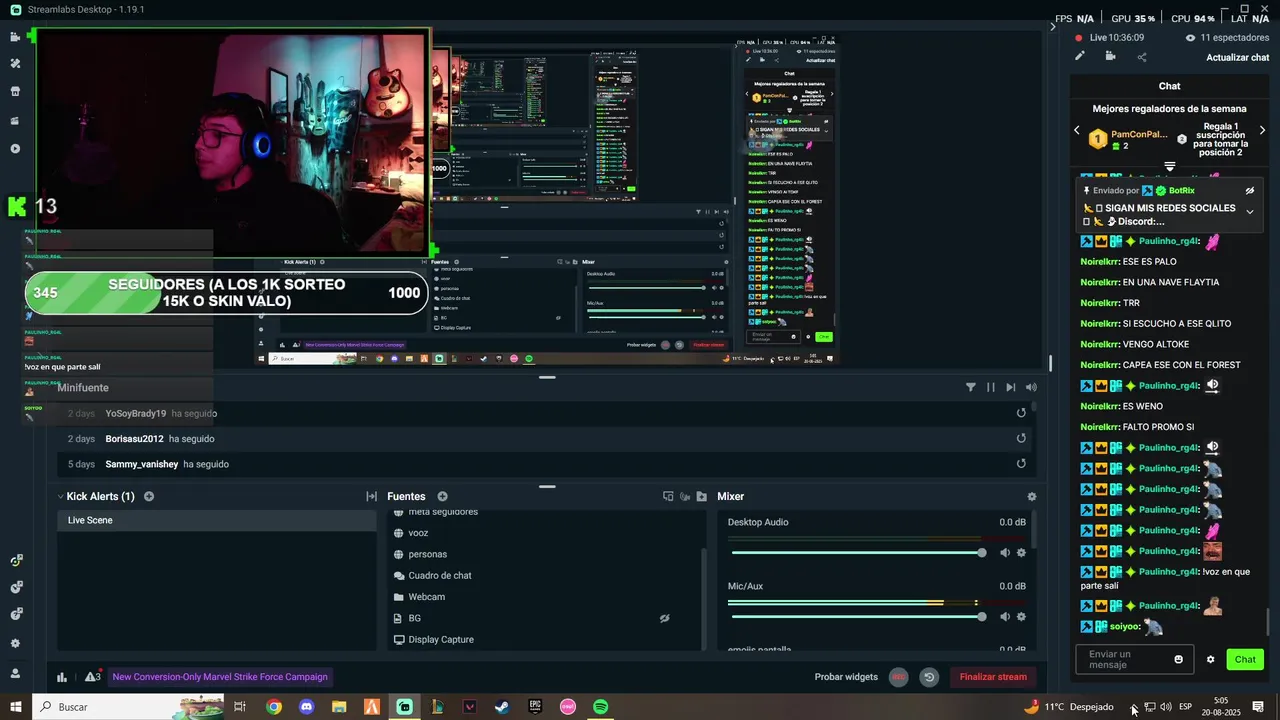Open the Editor tab in left sidebar

[15, 36]
